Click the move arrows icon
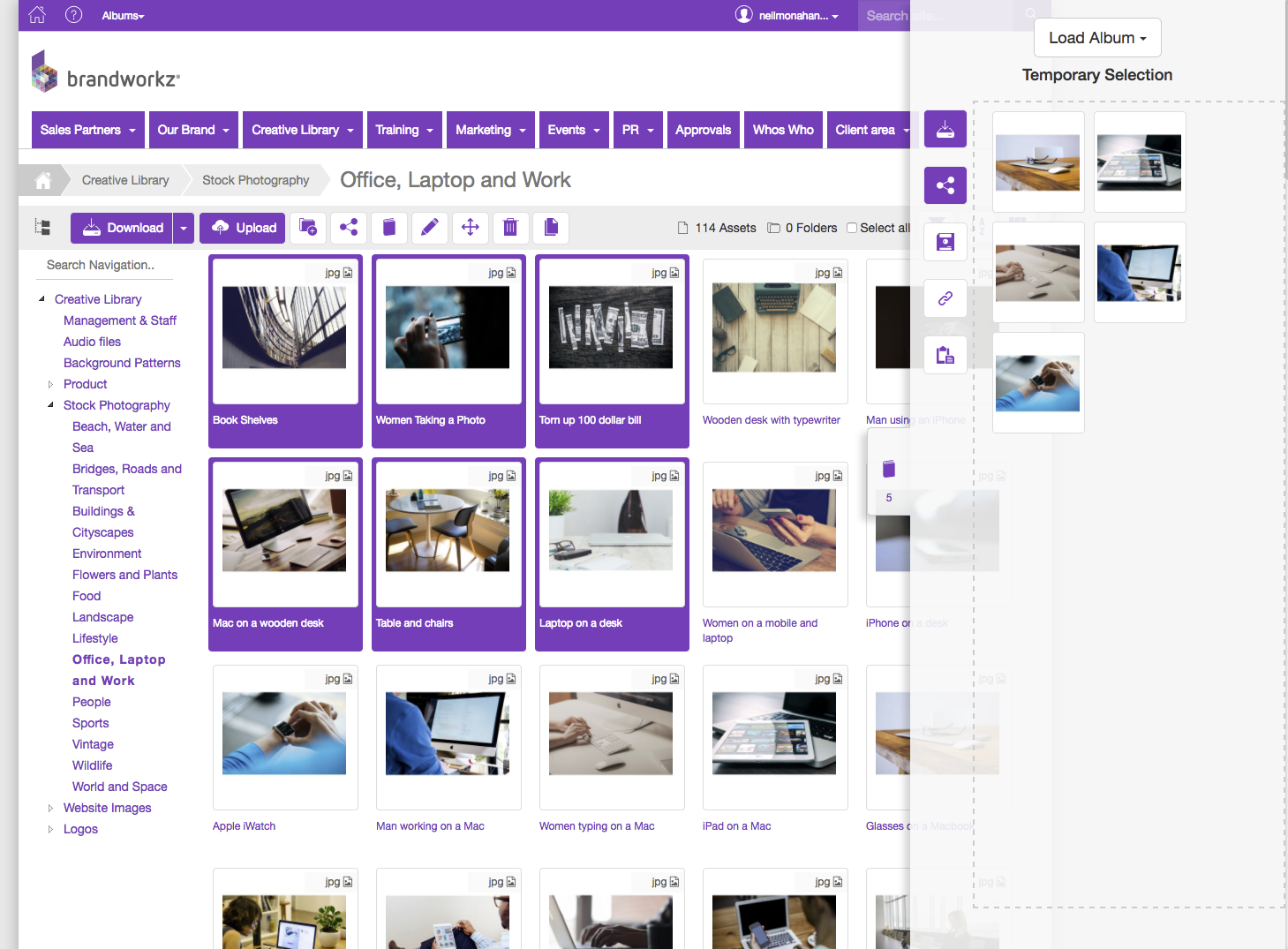 (471, 228)
